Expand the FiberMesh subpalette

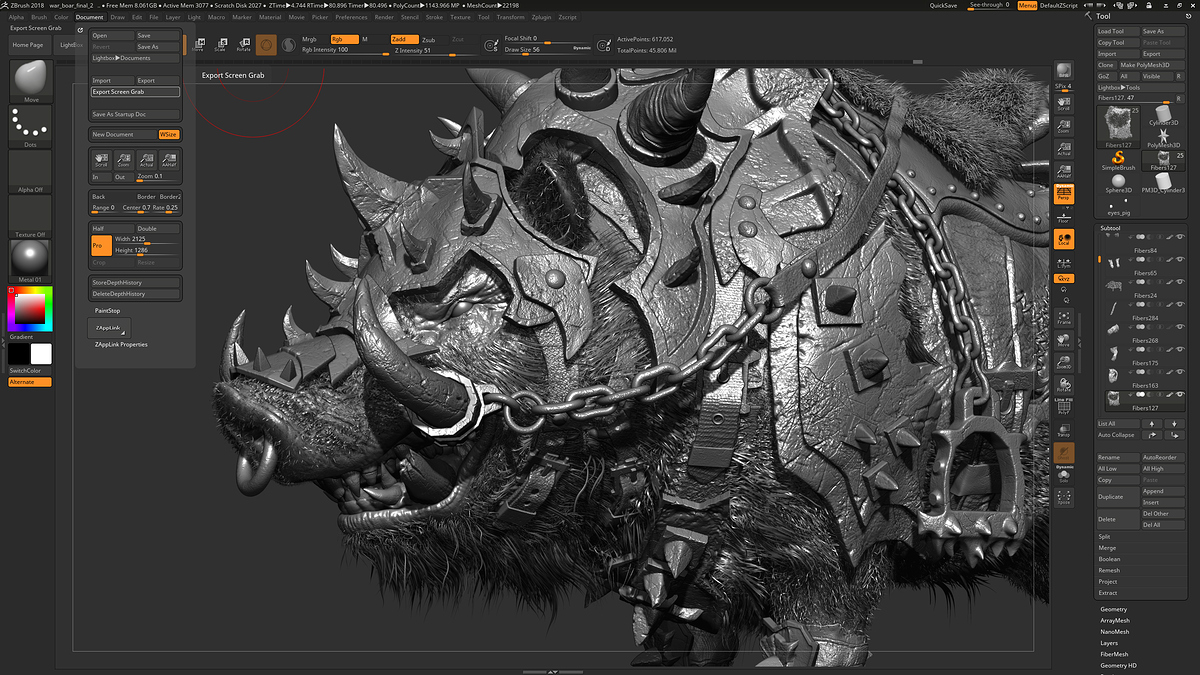pos(1114,654)
